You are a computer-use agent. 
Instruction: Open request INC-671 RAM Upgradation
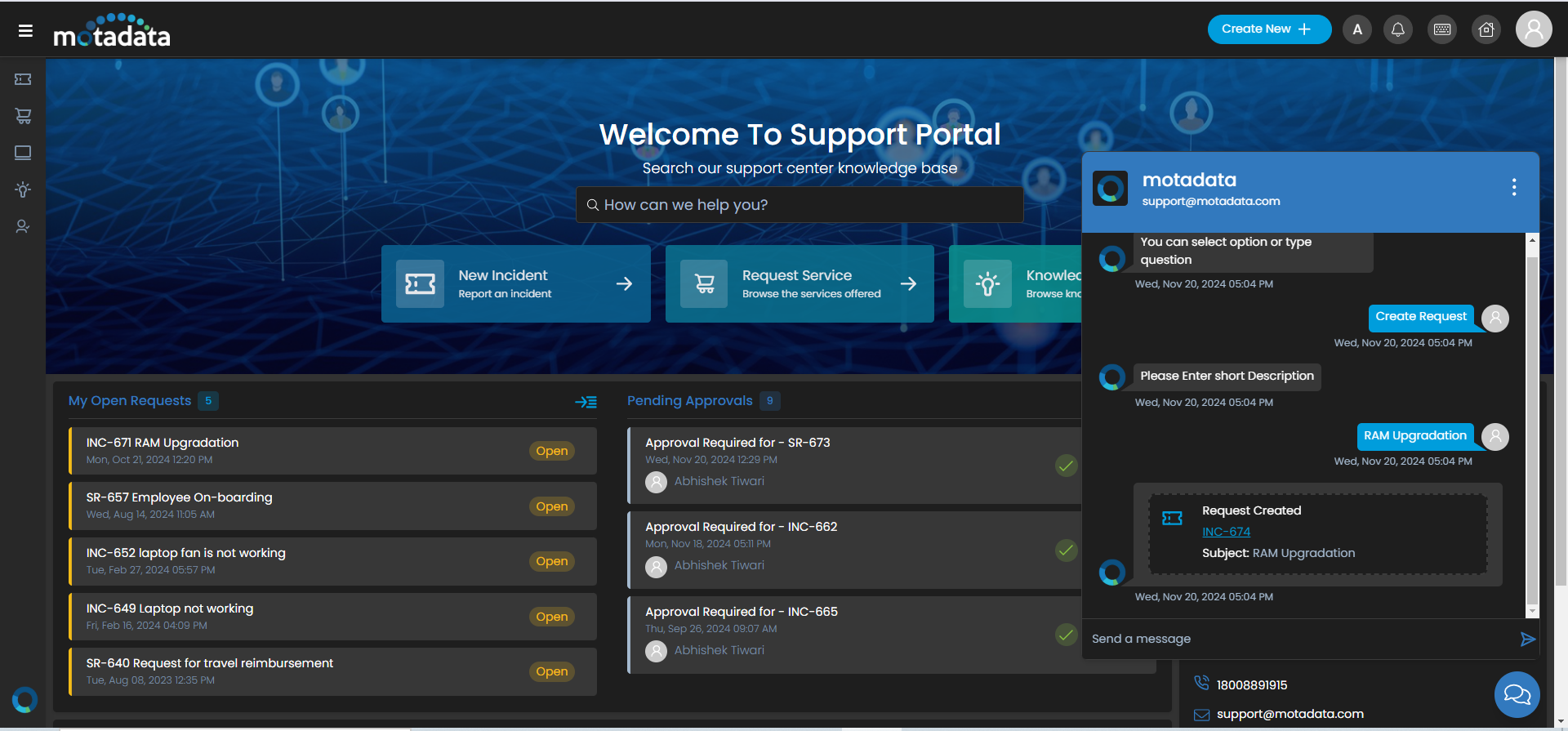click(332, 451)
